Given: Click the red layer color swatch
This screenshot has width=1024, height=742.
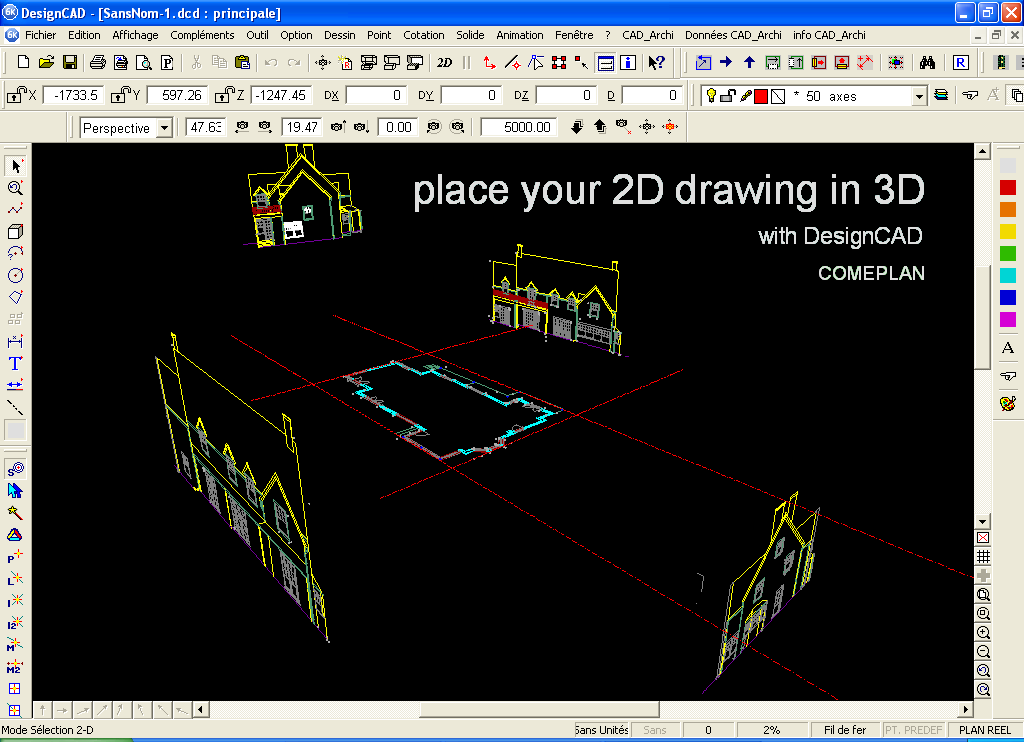Looking at the screenshot, I should pos(761,97).
